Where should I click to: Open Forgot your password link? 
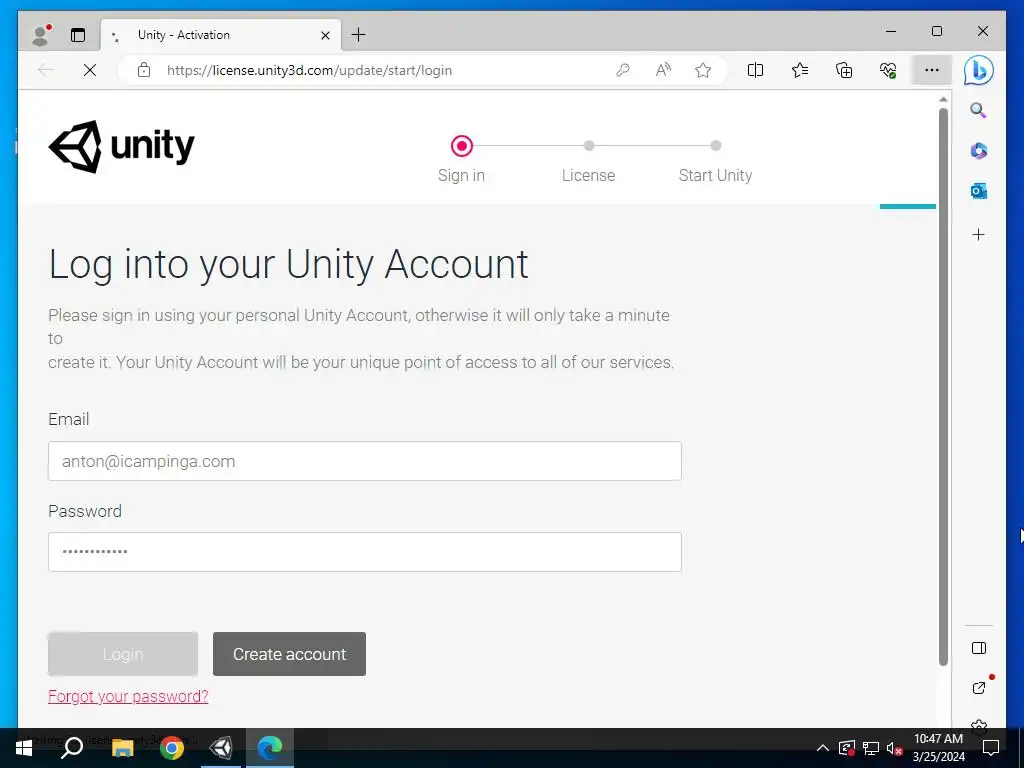tap(128, 696)
